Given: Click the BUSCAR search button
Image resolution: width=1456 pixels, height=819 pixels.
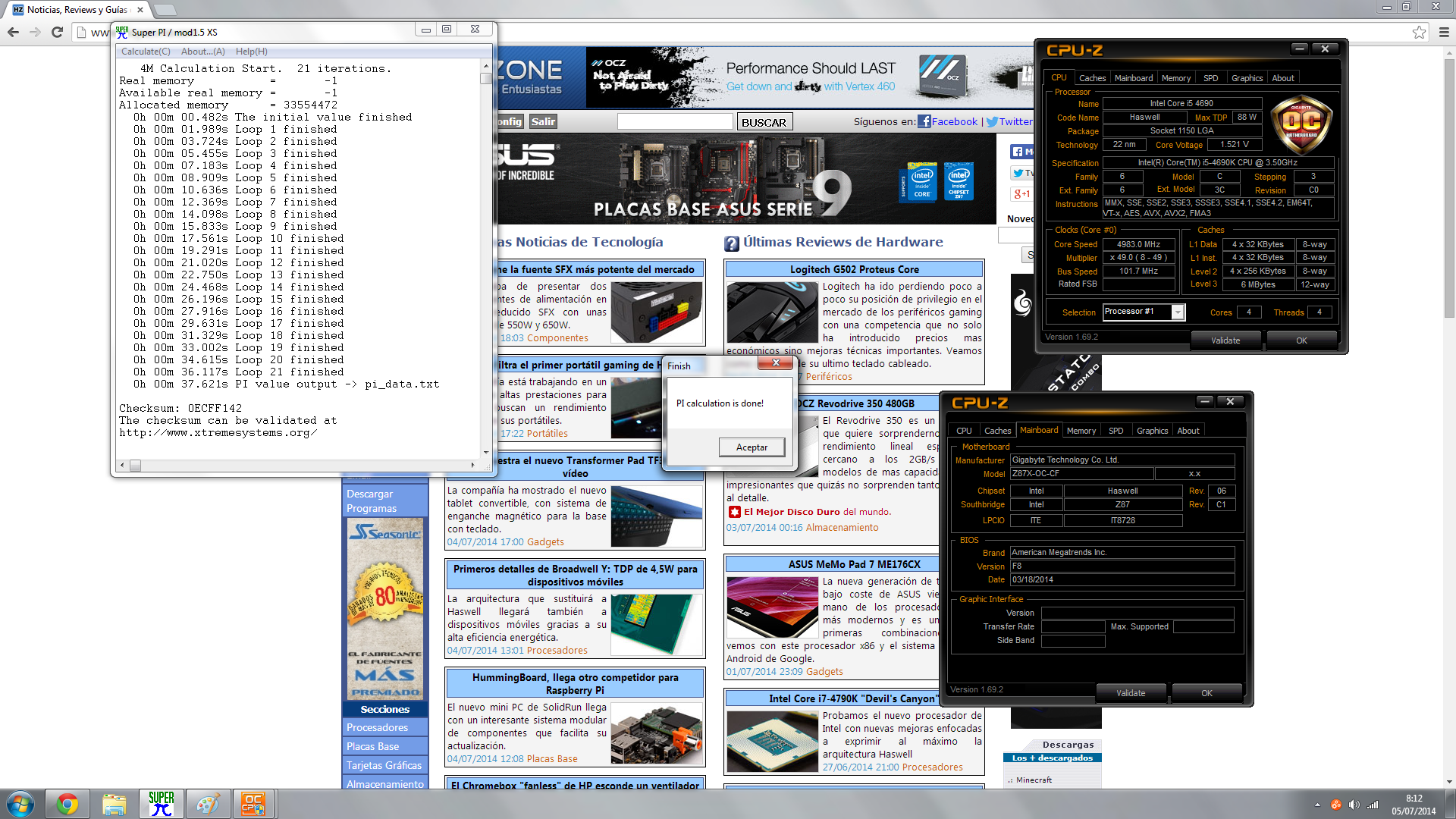Looking at the screenshot, I should (x=764, y=122).
